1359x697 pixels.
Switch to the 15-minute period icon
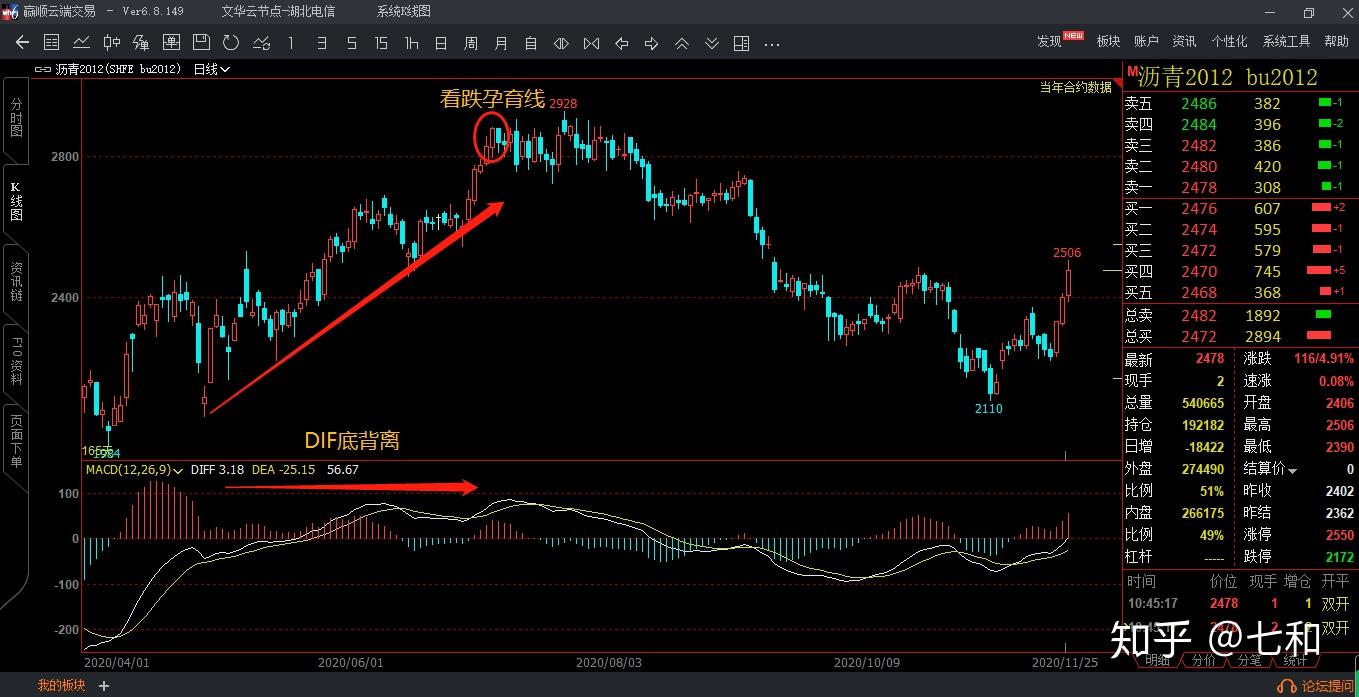(381, 43)
